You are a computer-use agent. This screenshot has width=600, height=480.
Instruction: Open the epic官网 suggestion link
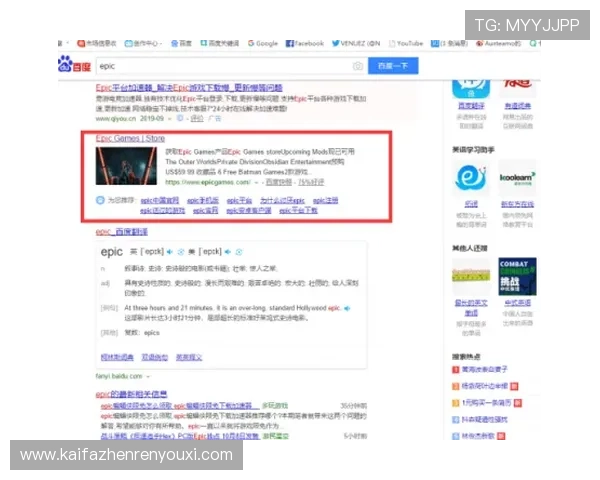[205, 211]
